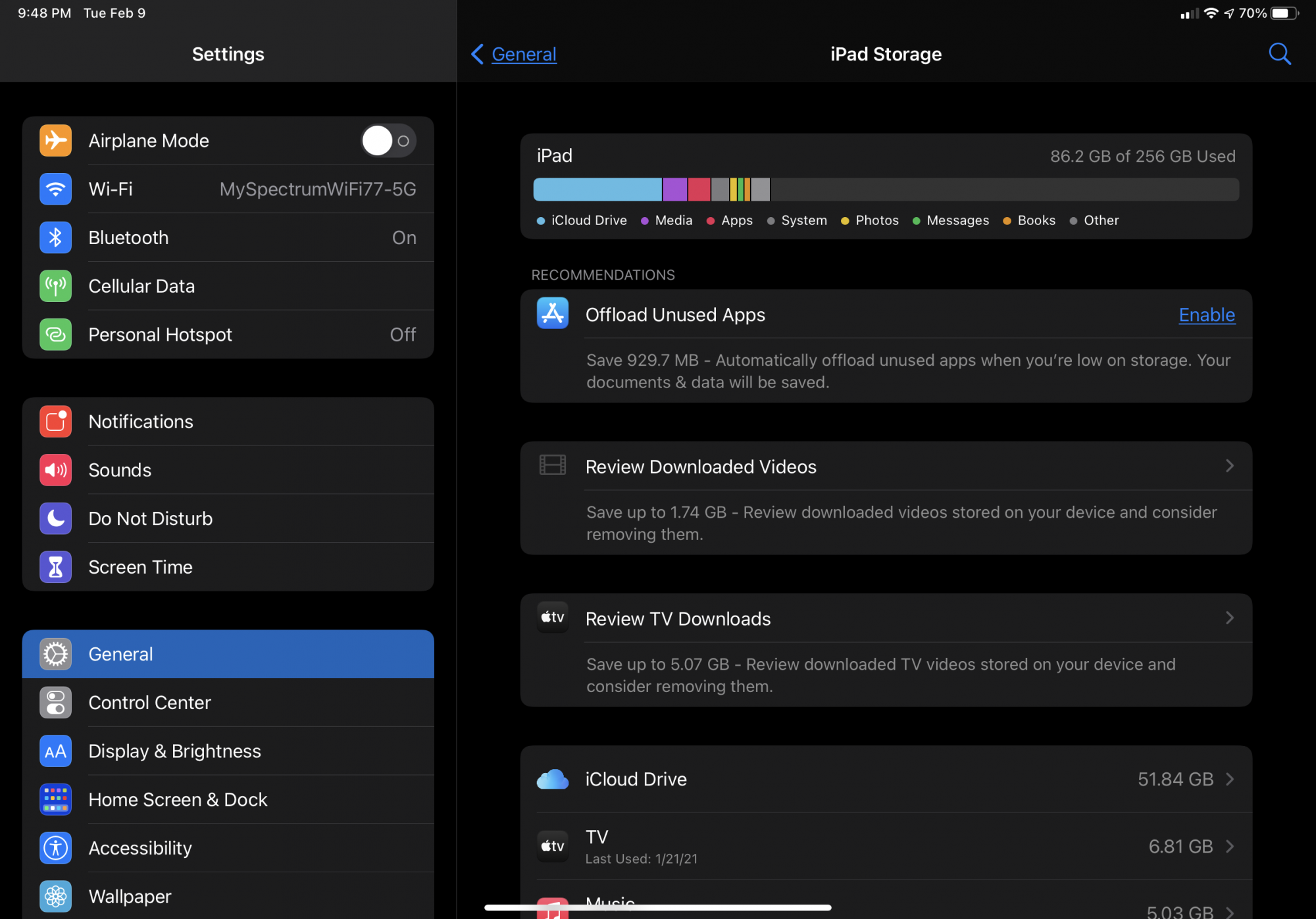Tap the Personal Hotspot row

click(x=228, y=335)
